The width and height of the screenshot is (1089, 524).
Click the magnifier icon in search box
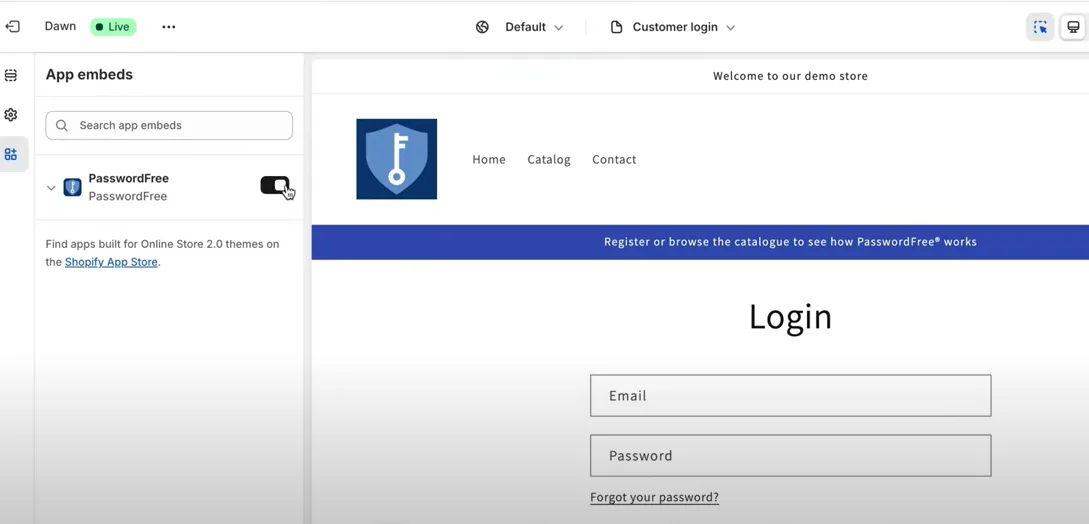click(62, 126)
